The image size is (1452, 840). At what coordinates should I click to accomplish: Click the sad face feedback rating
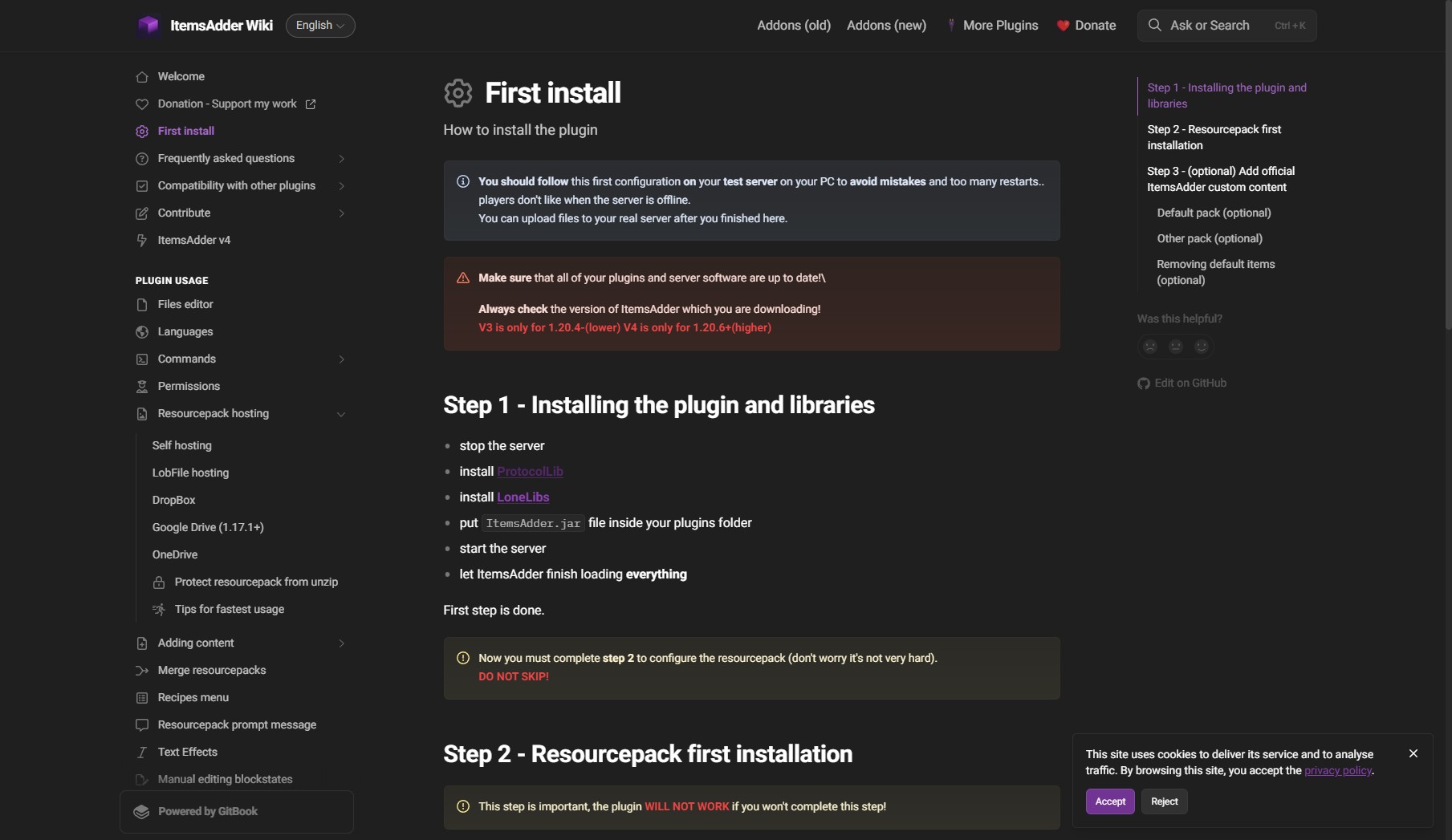pyautogui.click(x=1150, y=346)
